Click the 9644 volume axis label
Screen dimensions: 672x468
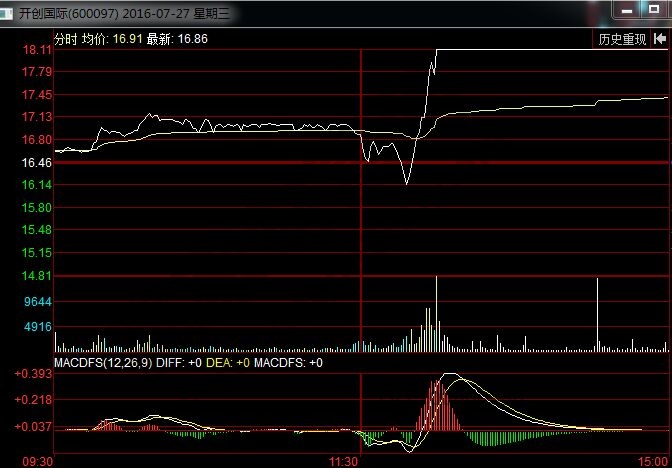(38, 301)
